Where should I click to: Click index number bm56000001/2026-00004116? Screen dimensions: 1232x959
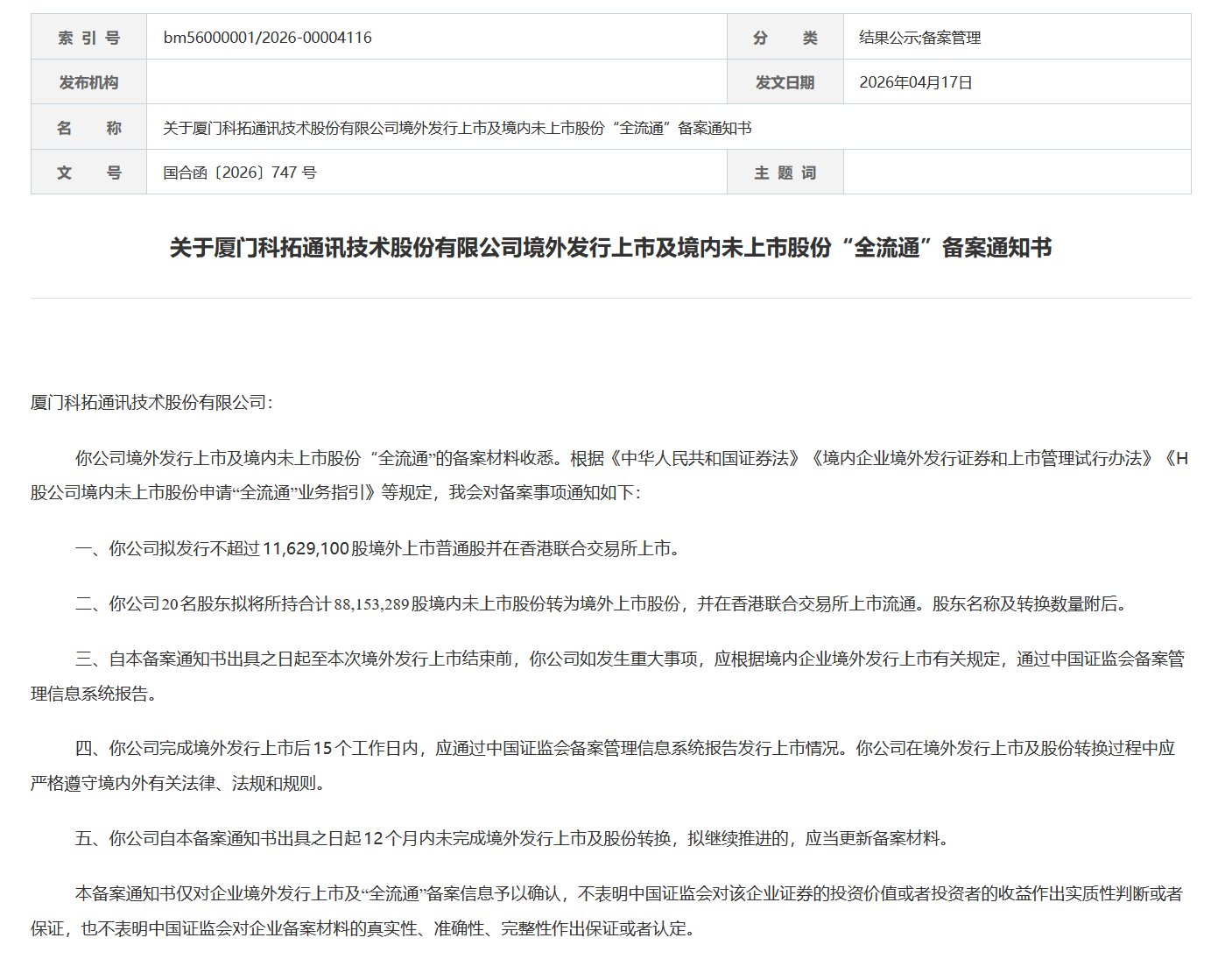click(267, 38)
